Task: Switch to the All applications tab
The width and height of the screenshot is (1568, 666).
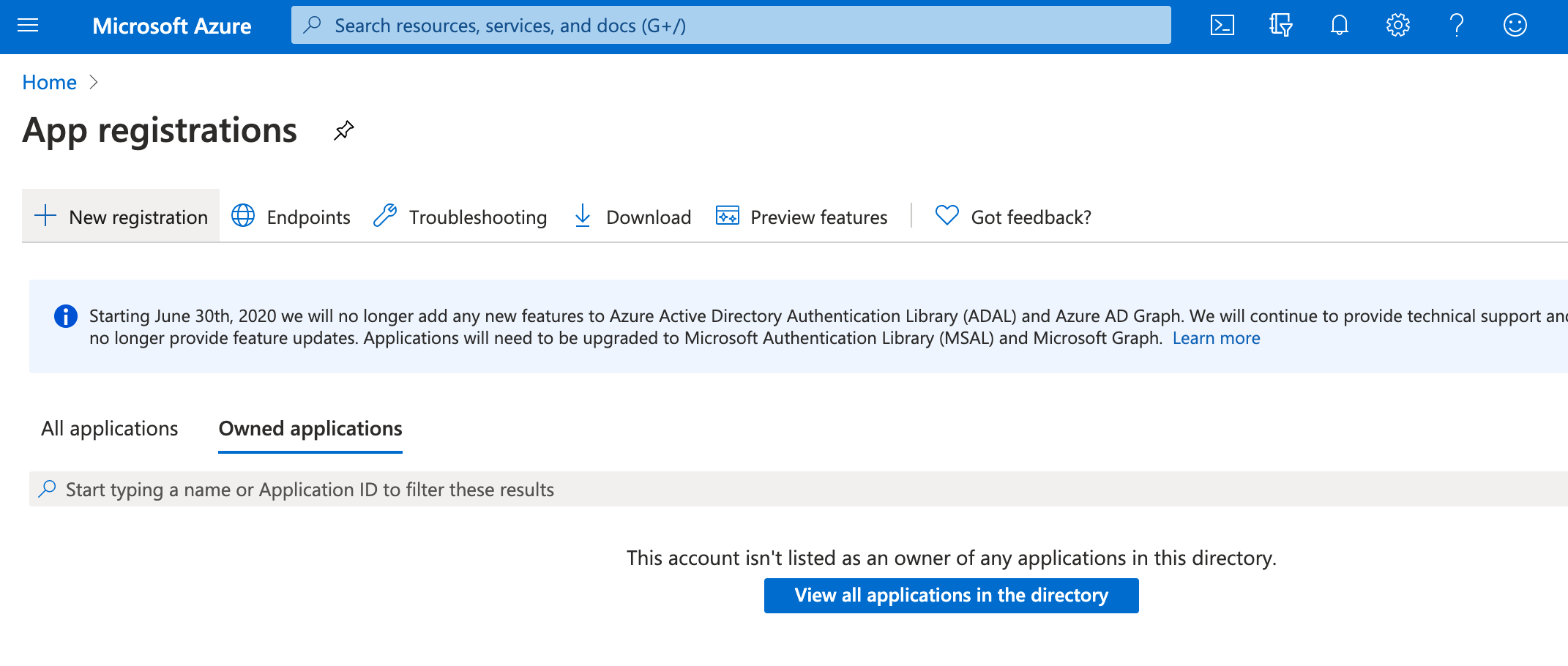Action: point(110,428)
